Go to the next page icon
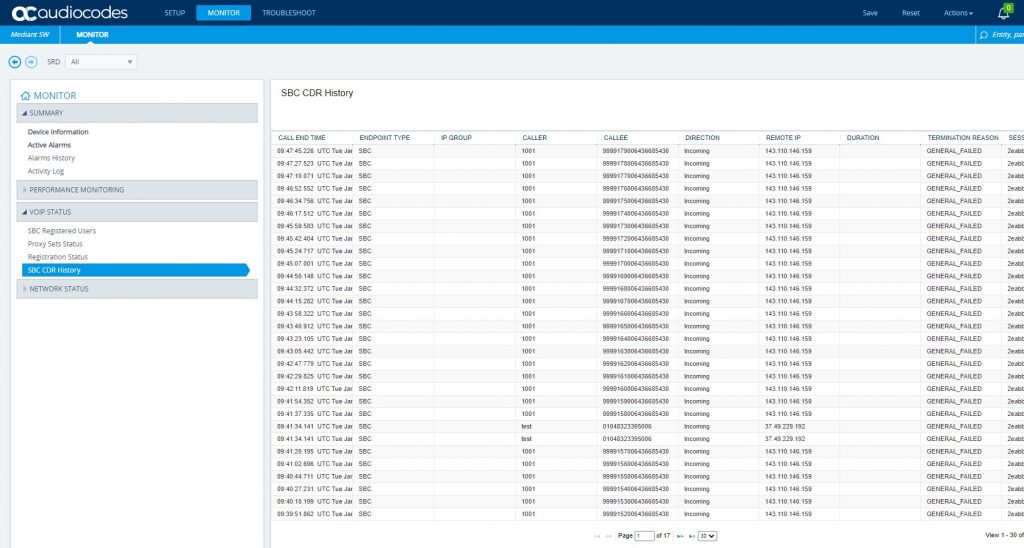 pos(680,536)
